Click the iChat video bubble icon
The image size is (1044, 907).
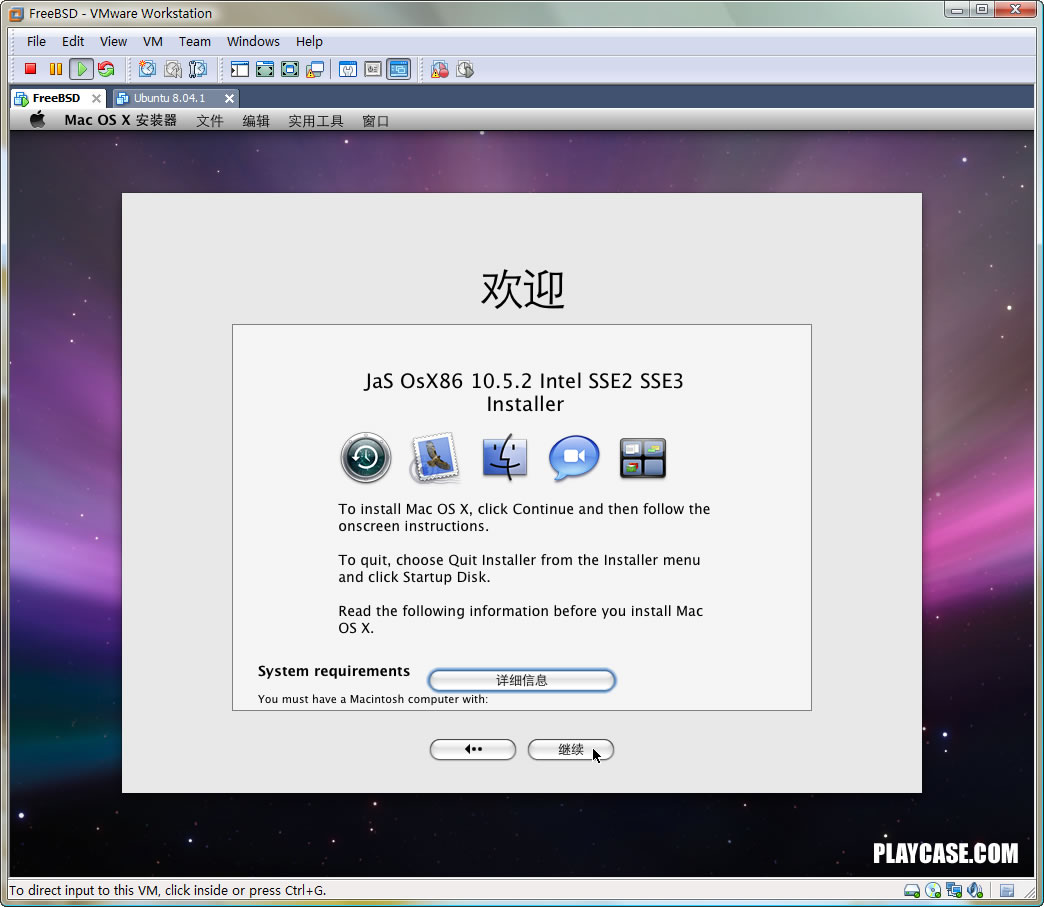click(x=573, y=457)
